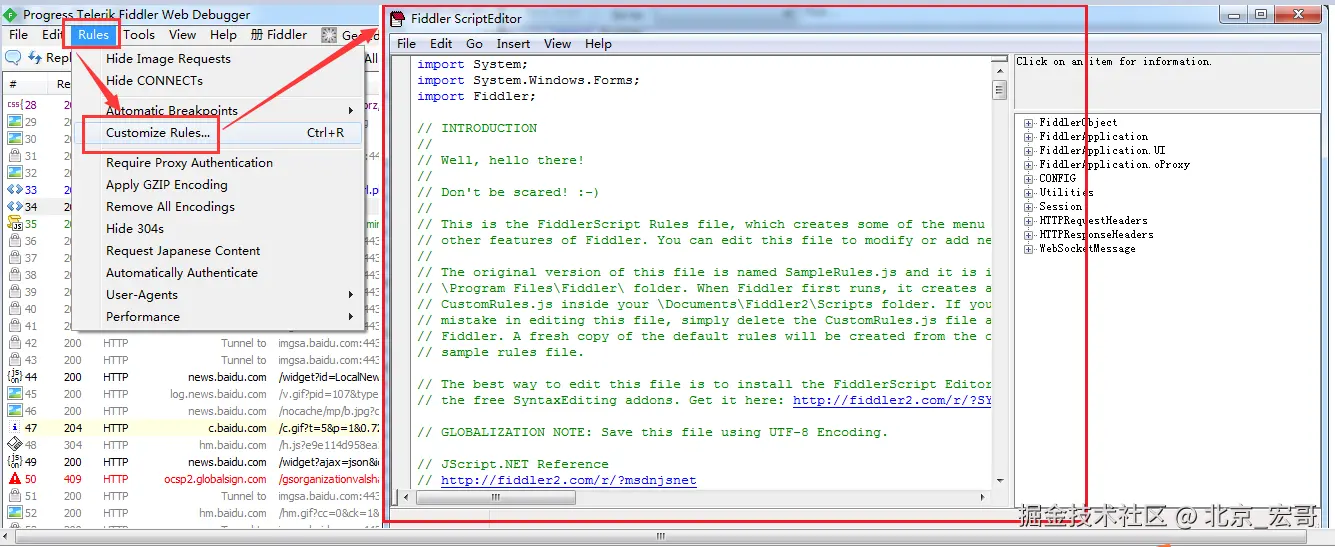1335x547 pixels.
Task: Expand the Session tree node
Action: coord(1028,207)
